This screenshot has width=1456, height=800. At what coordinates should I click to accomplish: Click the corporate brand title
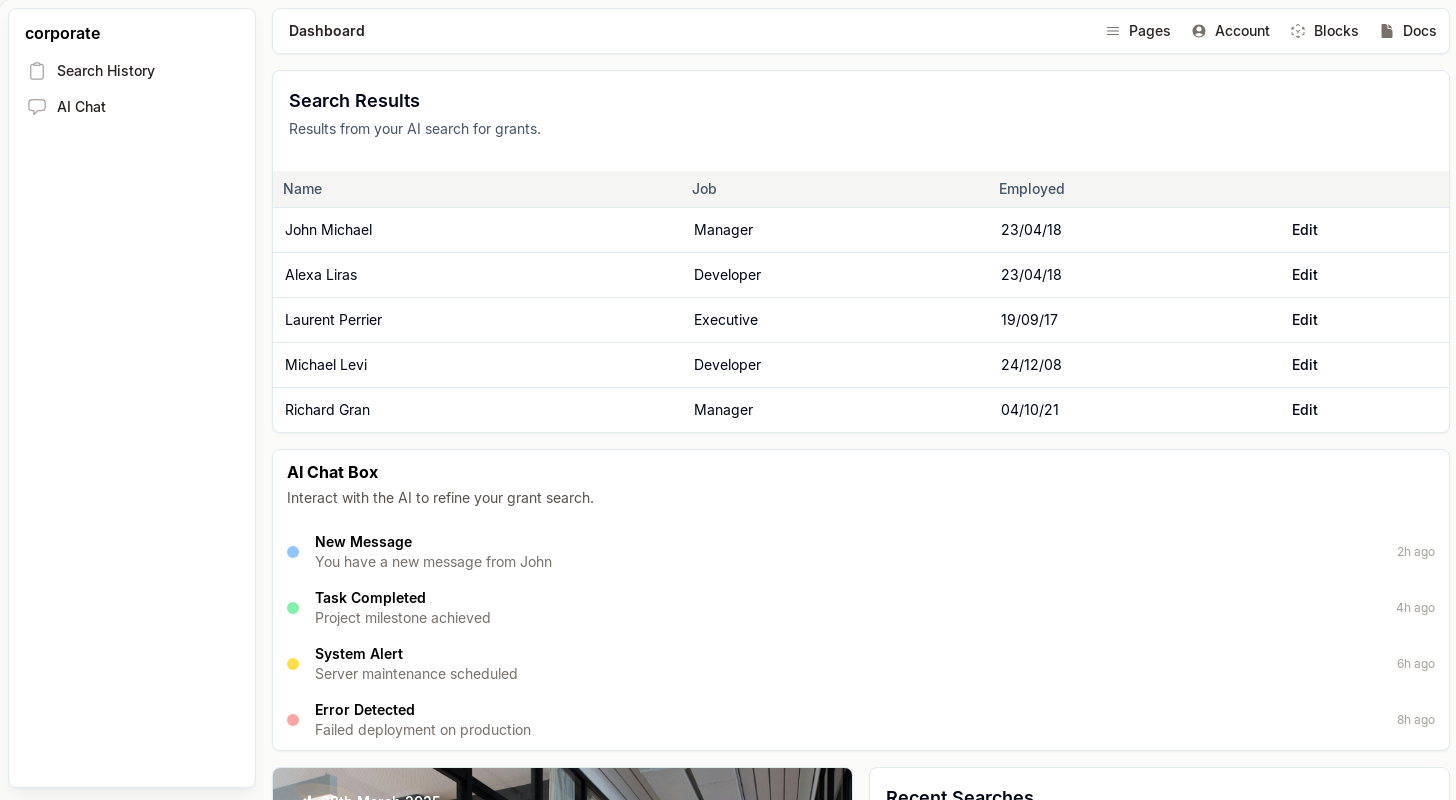(x=62, y=33)
